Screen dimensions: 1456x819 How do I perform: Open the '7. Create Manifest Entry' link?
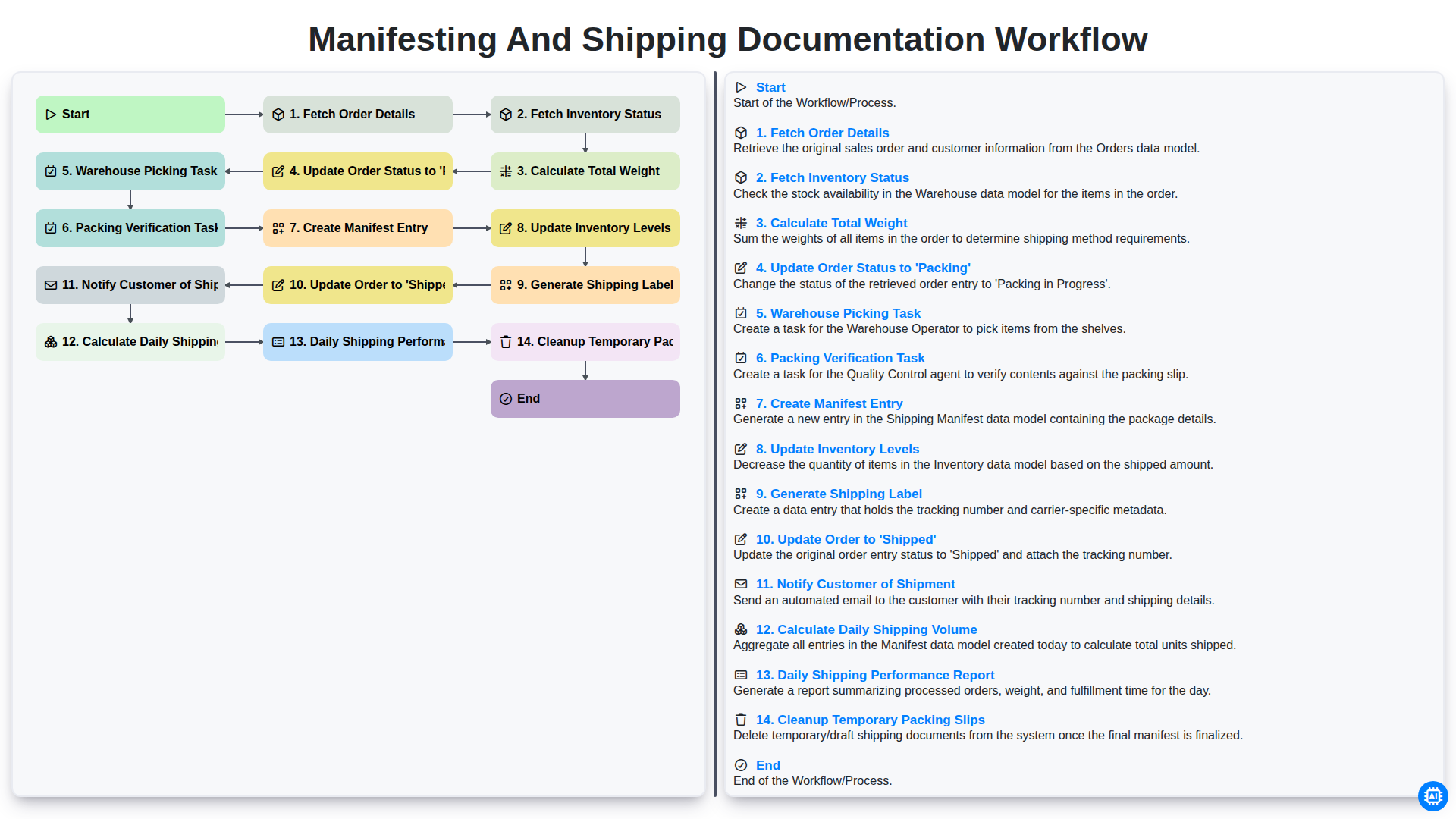pos(829,403)
